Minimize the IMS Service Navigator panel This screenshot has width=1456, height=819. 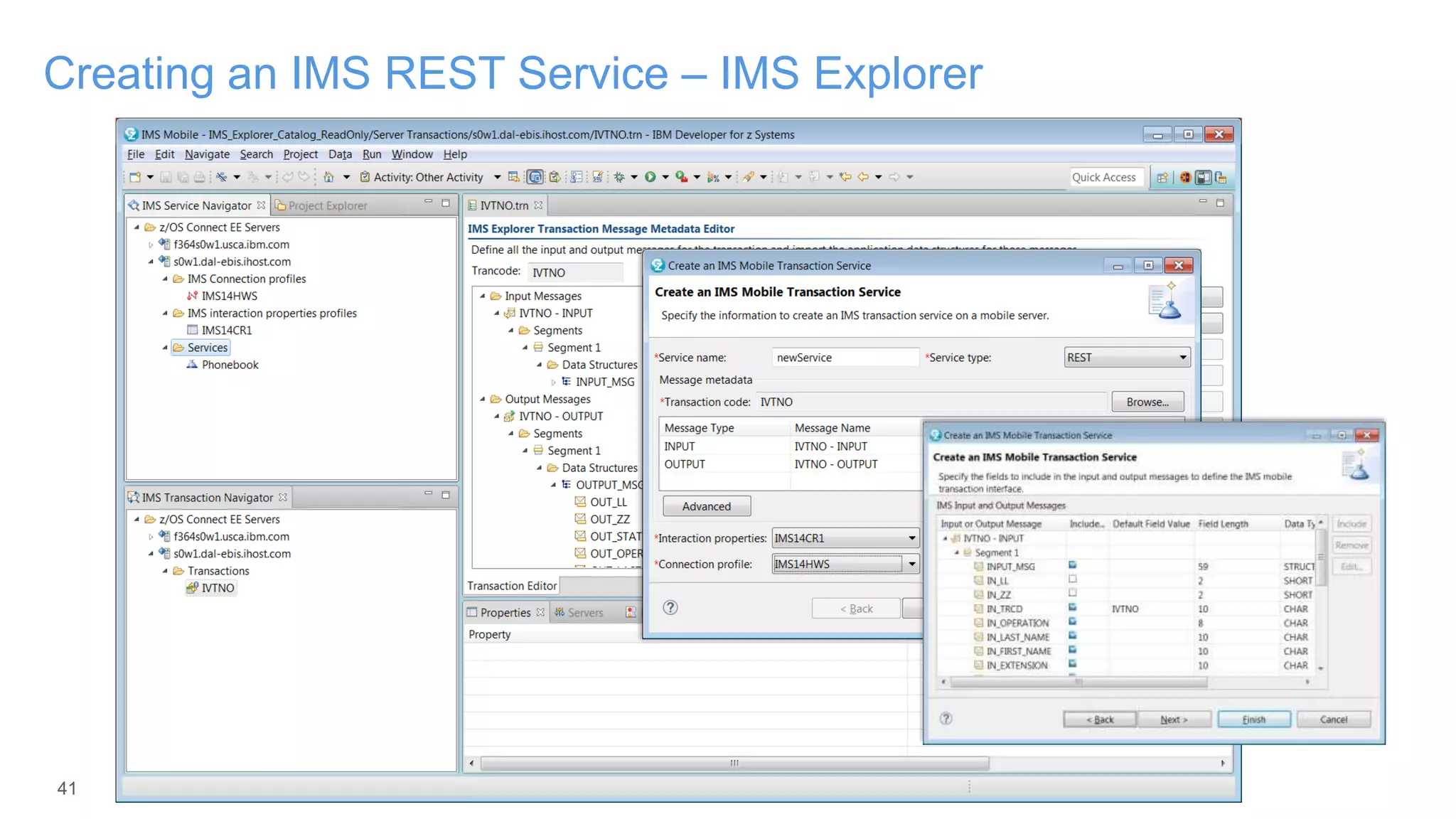coord(429,203)
